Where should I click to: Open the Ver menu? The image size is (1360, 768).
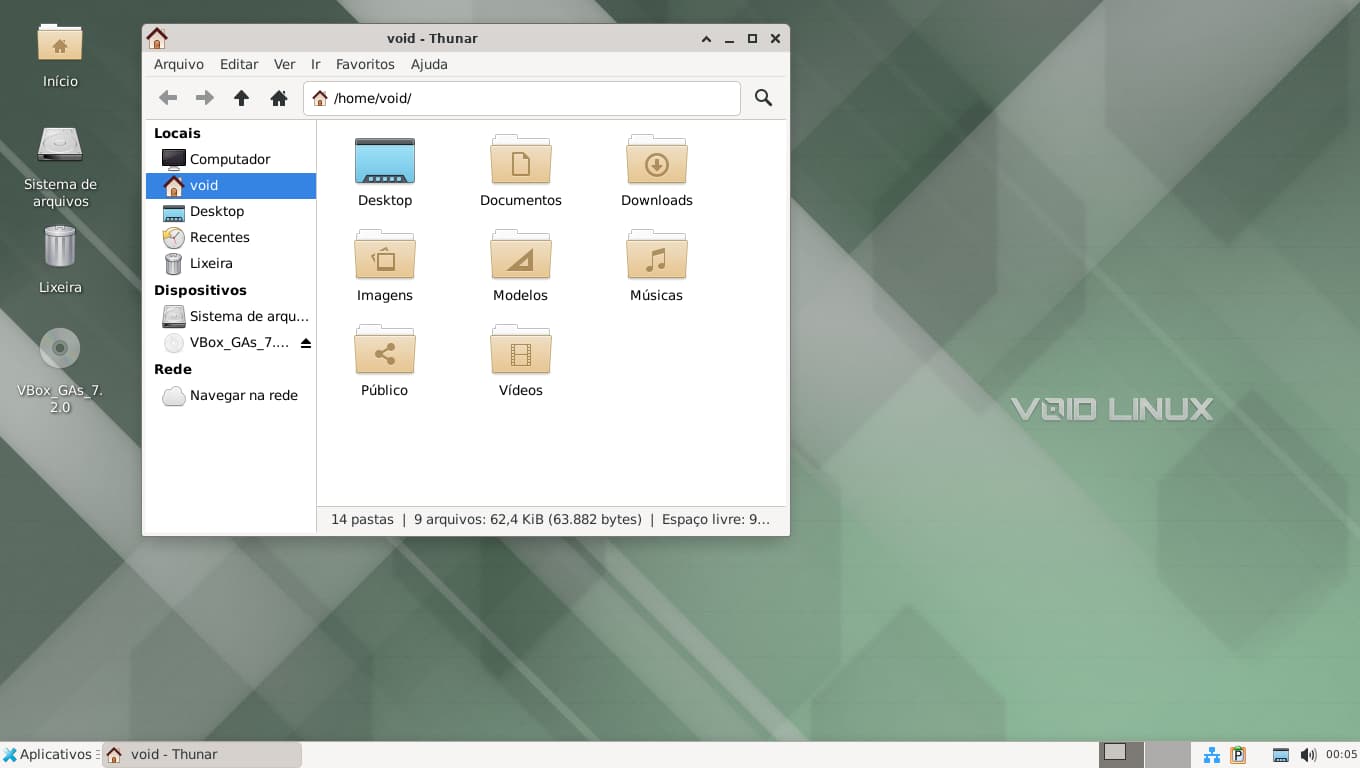point(284,64)
